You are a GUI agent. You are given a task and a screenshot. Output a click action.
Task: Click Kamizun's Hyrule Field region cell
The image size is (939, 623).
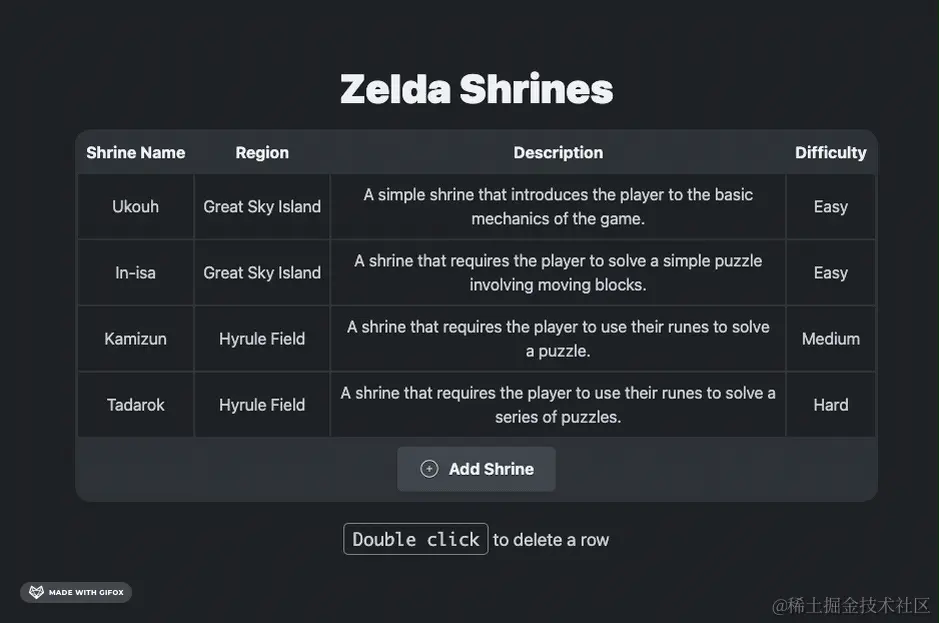pyautogui.click(x=262, y=339)
